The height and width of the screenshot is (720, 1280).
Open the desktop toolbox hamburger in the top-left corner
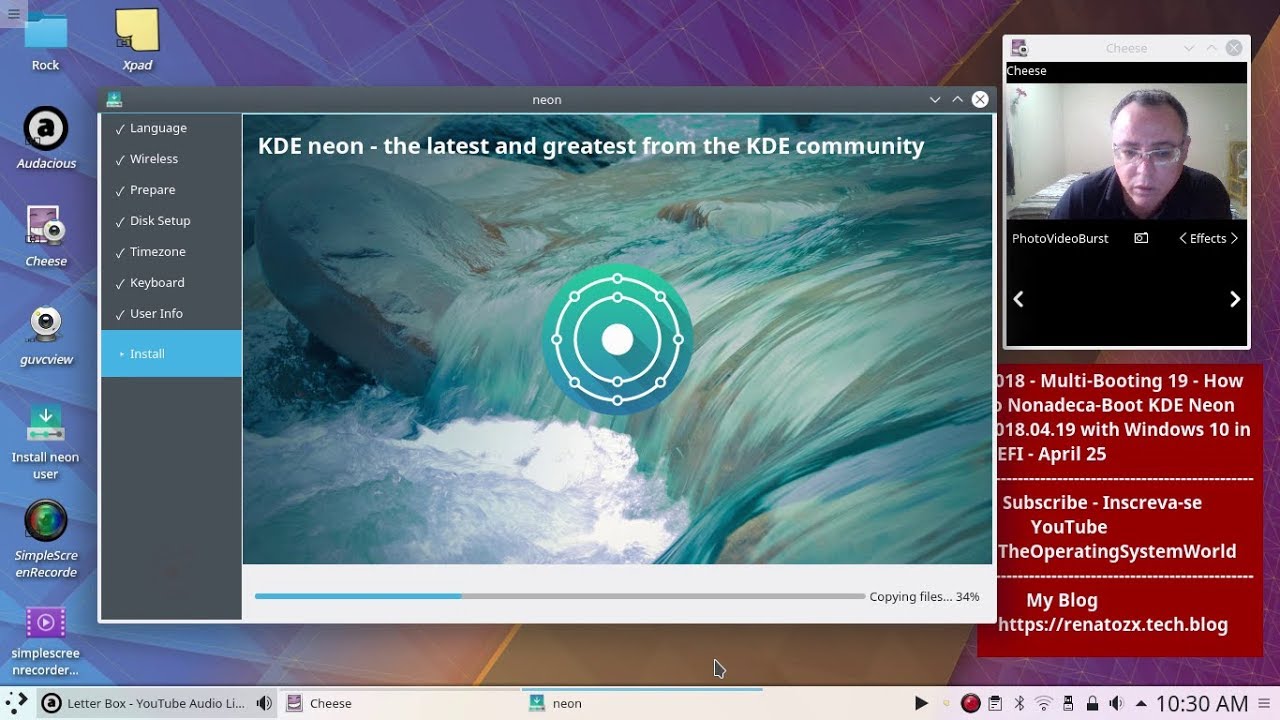click(x=13, y=13)
